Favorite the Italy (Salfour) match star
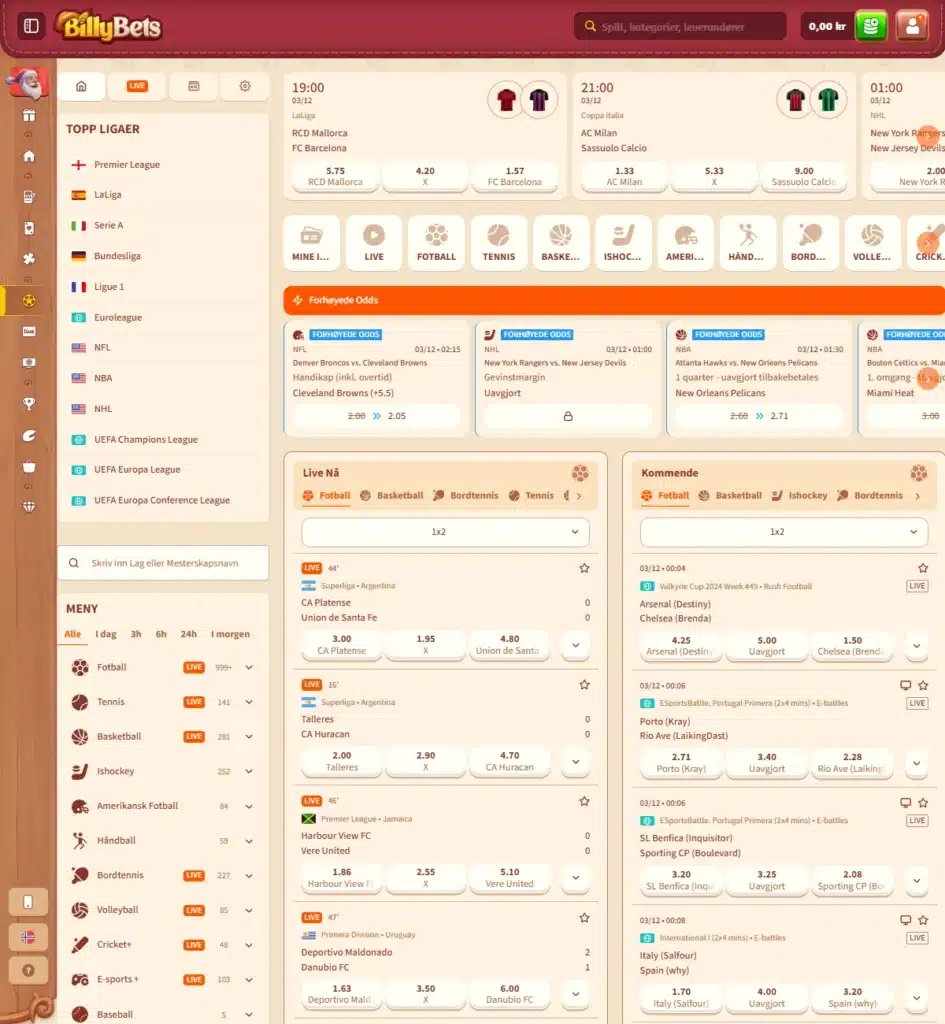The image size is (945, 1024). click(x=923, y=920)
